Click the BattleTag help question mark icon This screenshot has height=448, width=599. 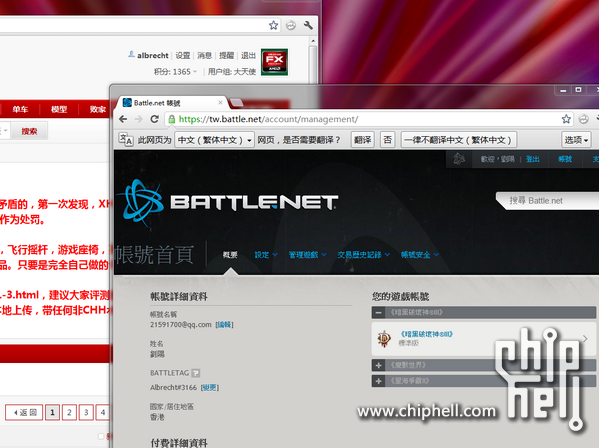pos(196,373)
